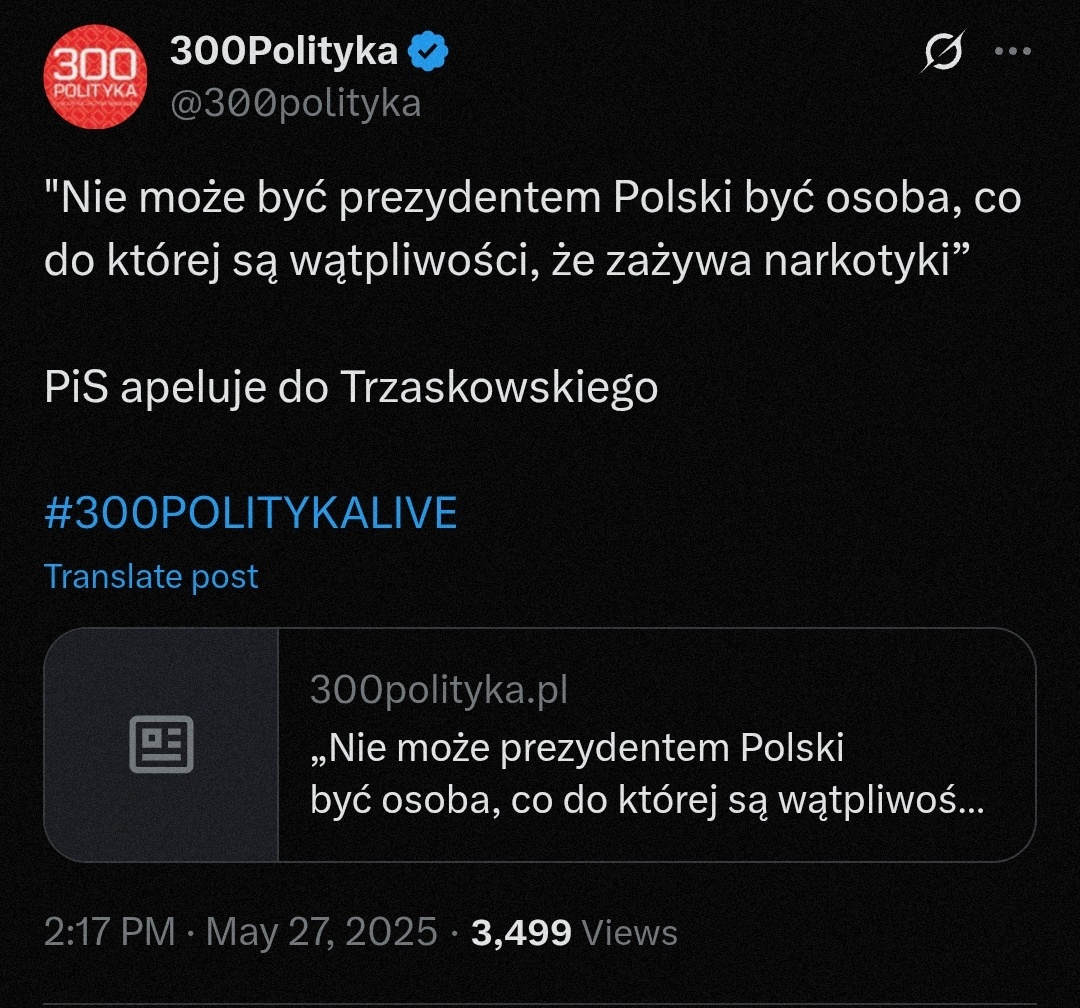Click the first line of the quoted text

point(532,198)
